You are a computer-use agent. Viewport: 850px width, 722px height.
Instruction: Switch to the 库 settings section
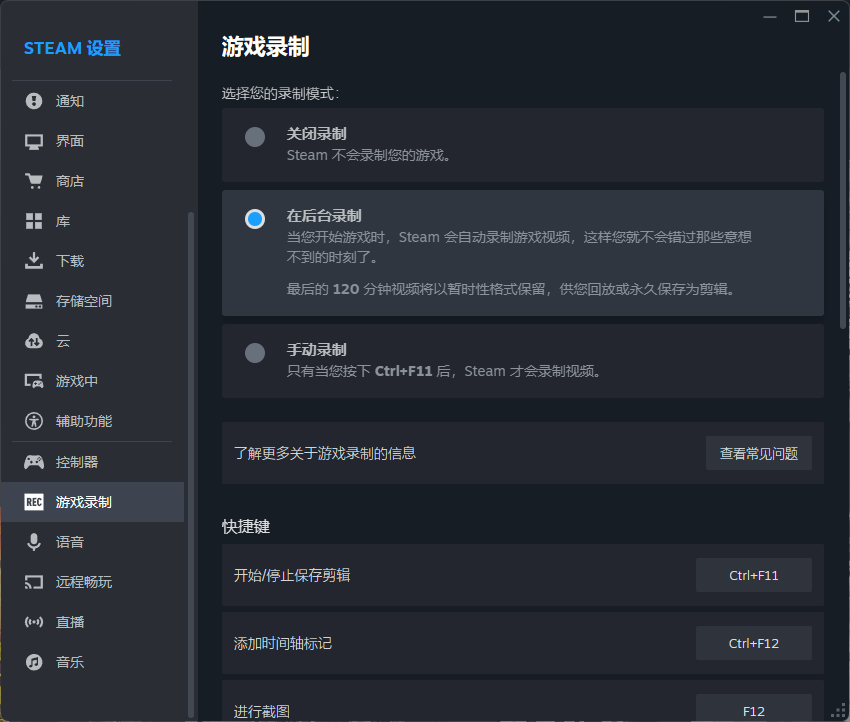click(x=92, y=221)
